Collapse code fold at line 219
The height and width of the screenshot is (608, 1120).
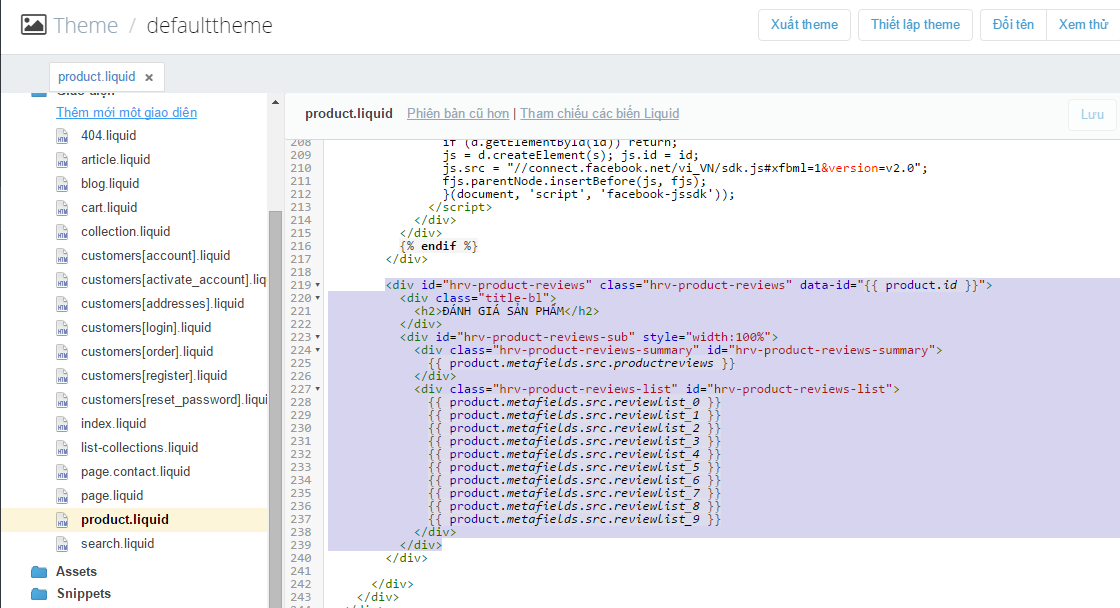(318, 285)
